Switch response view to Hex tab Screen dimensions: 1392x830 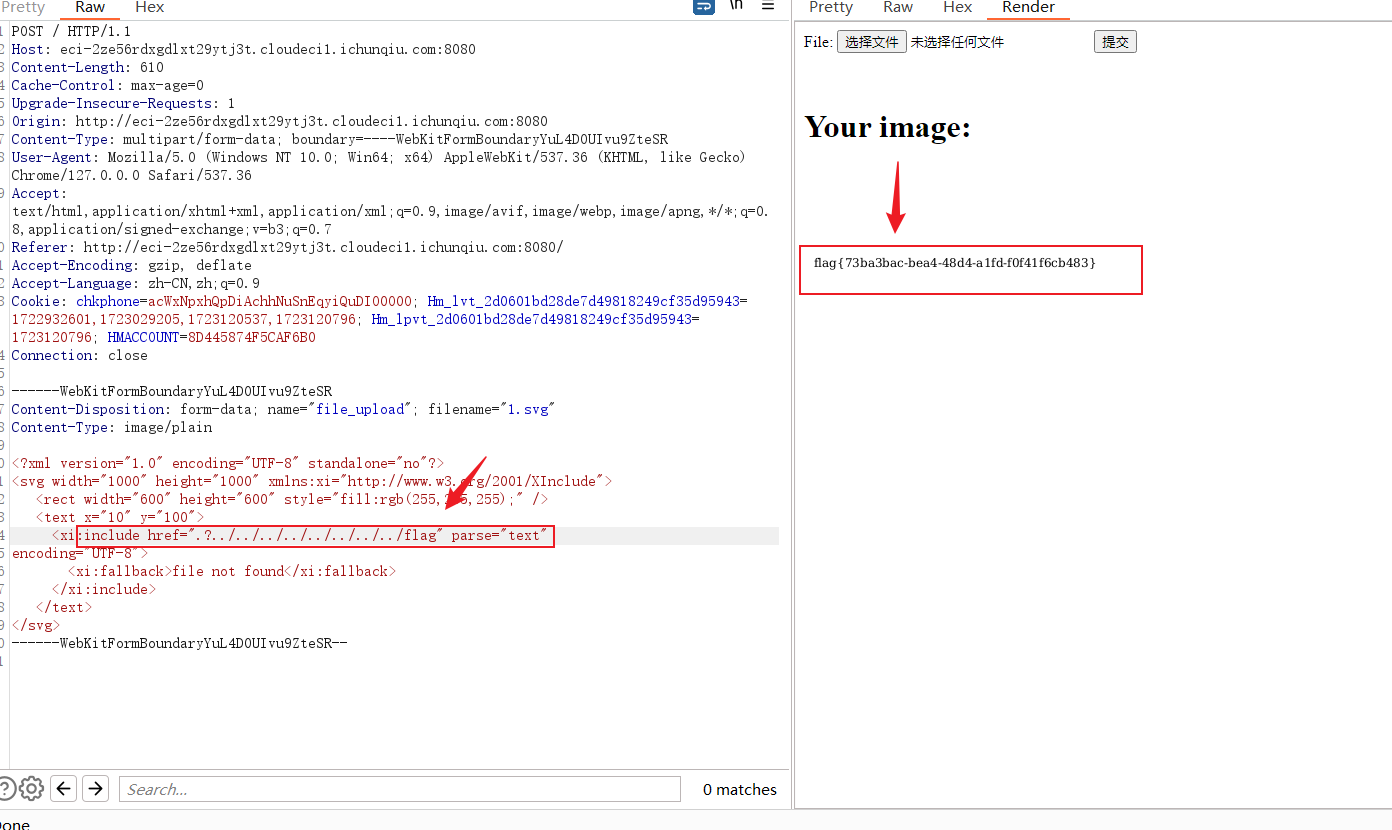pos(957,7)
